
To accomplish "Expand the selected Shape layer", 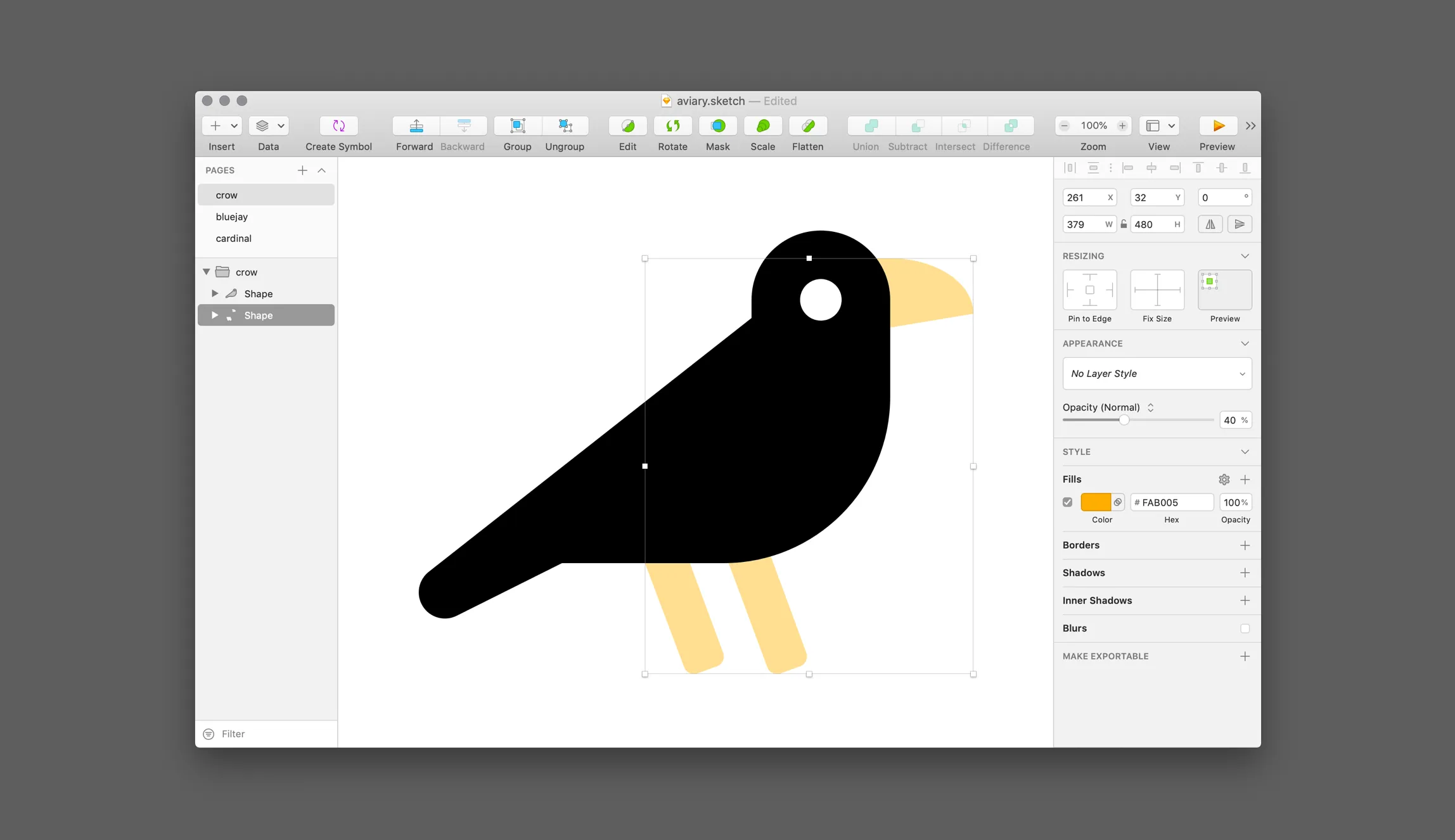I will coord(215,315).
